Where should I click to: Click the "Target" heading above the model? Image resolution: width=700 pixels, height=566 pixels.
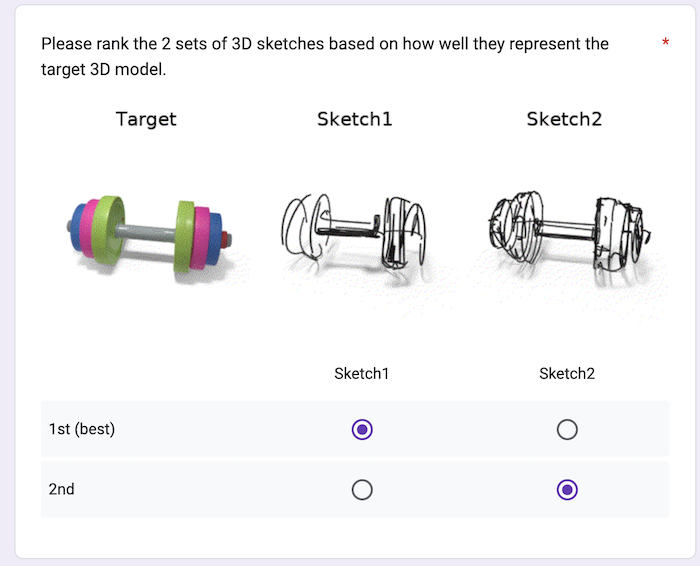click(146, 119)
